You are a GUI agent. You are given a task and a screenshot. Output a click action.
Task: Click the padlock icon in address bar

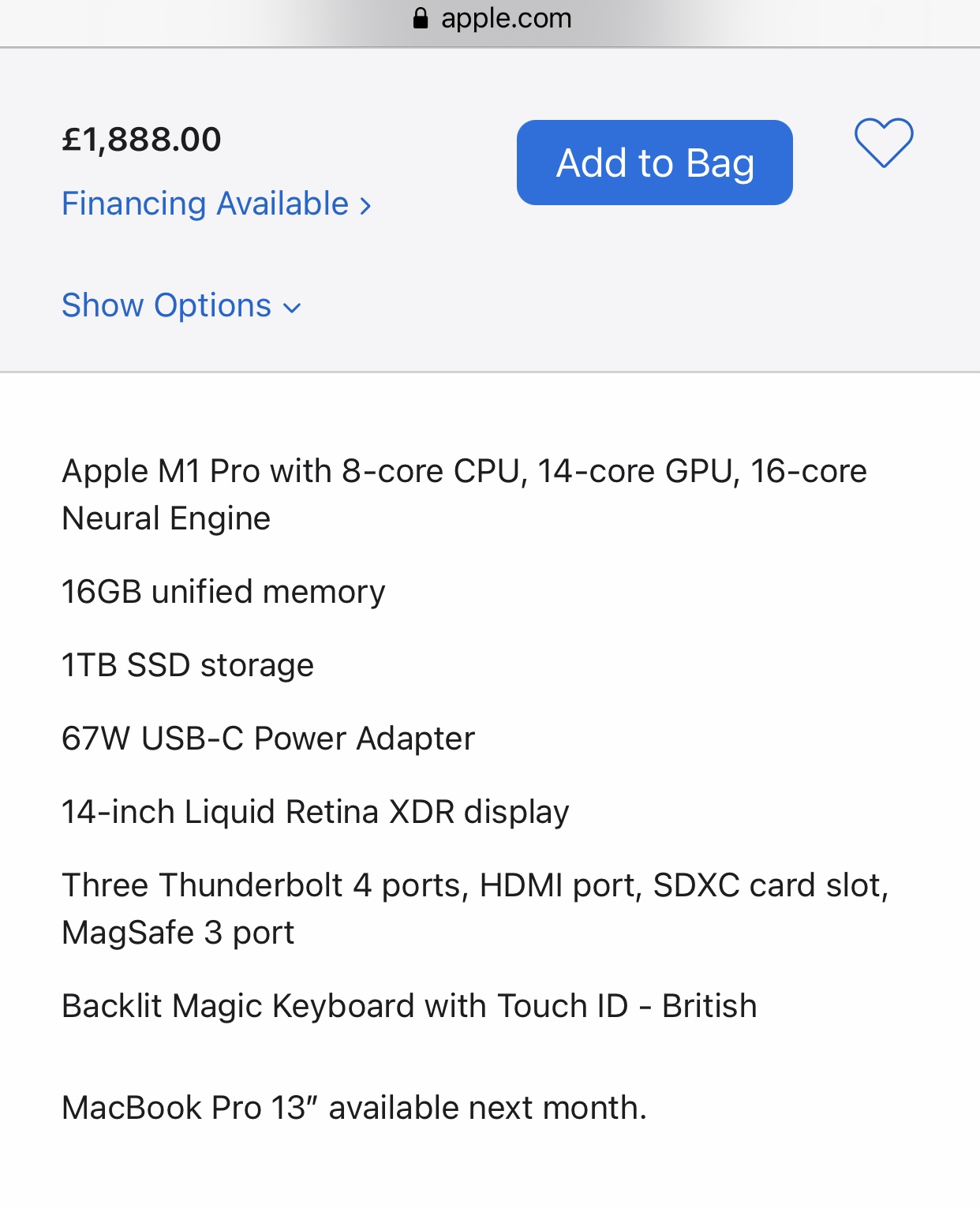tap(421, 18)
